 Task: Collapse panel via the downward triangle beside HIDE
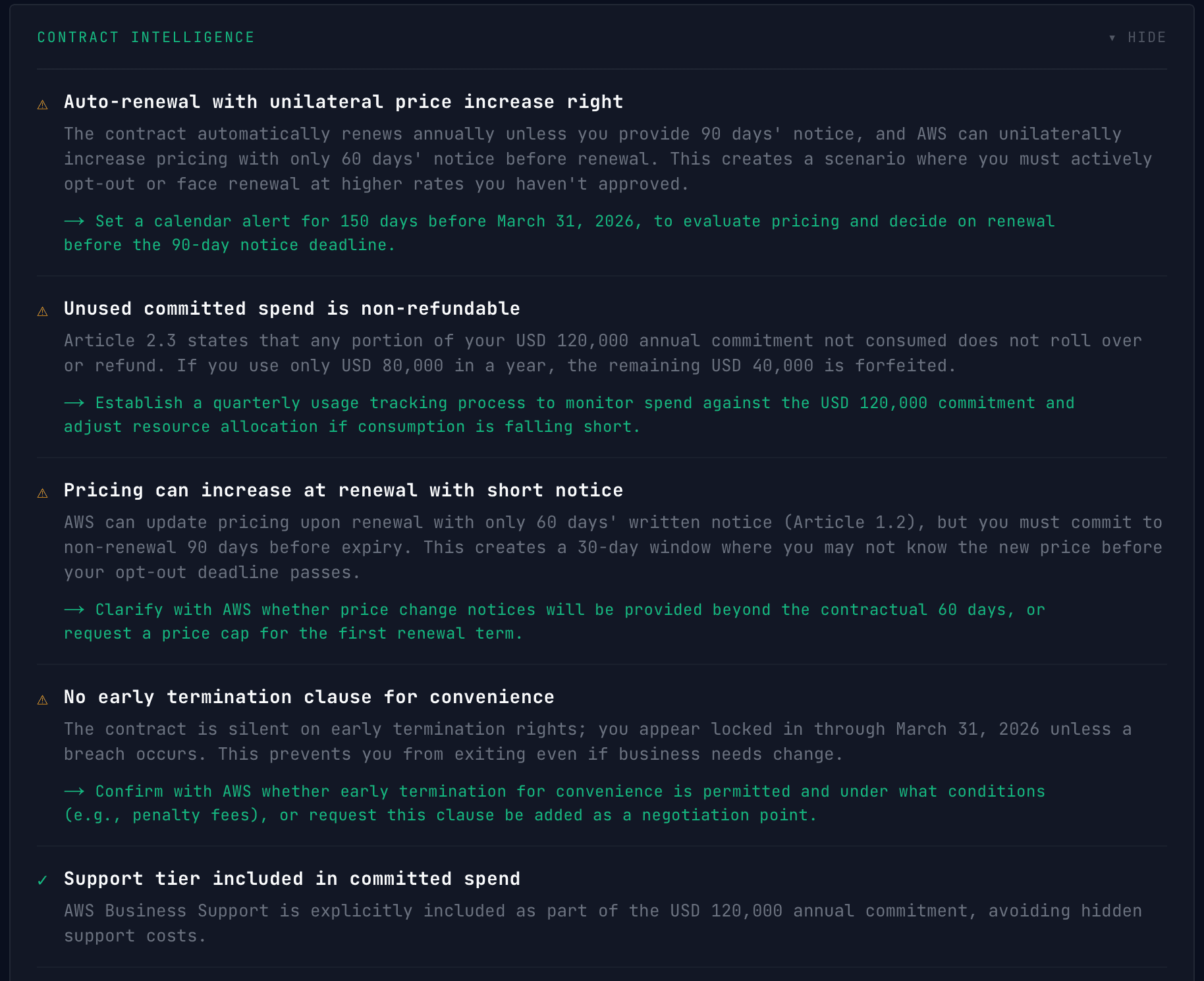coord(1112,38)
